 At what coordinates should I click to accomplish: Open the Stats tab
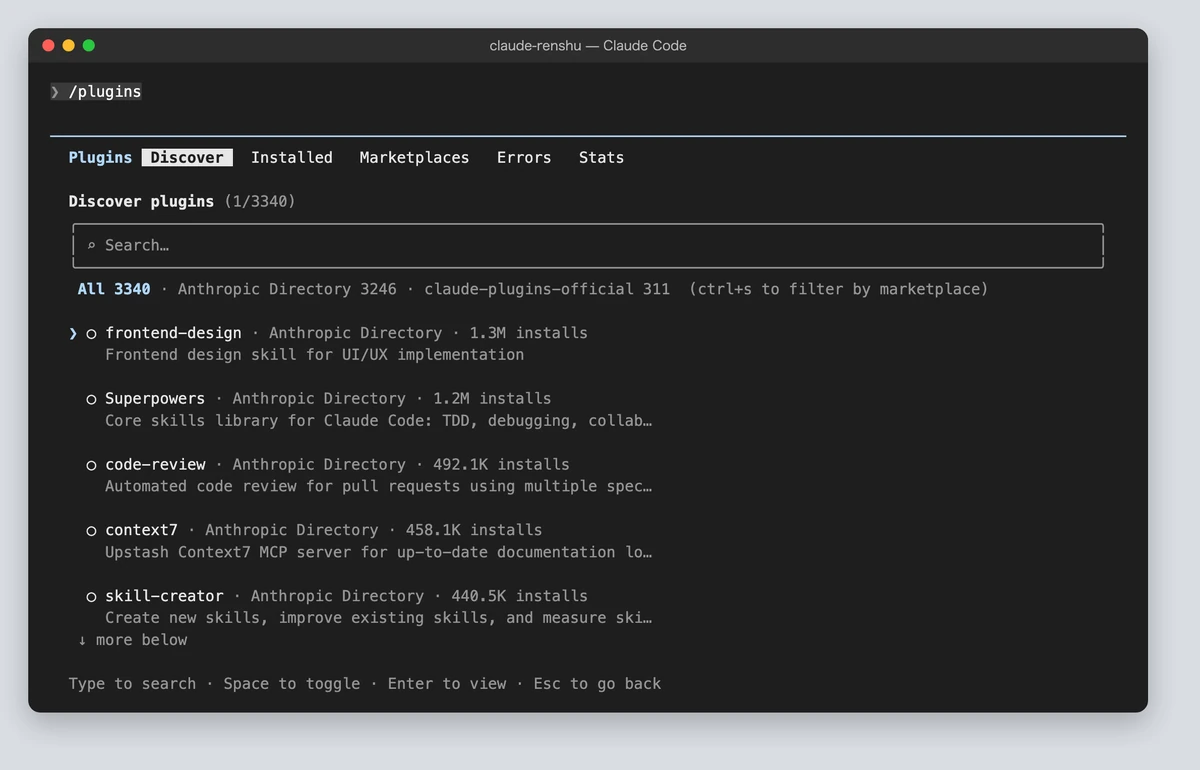point(601,157)
